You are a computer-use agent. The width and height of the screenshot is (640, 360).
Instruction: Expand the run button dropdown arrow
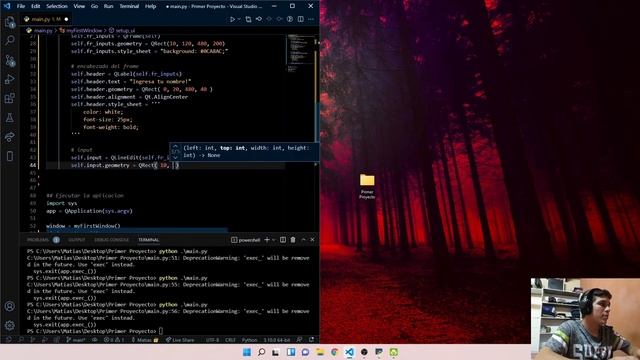click(239, 19)
